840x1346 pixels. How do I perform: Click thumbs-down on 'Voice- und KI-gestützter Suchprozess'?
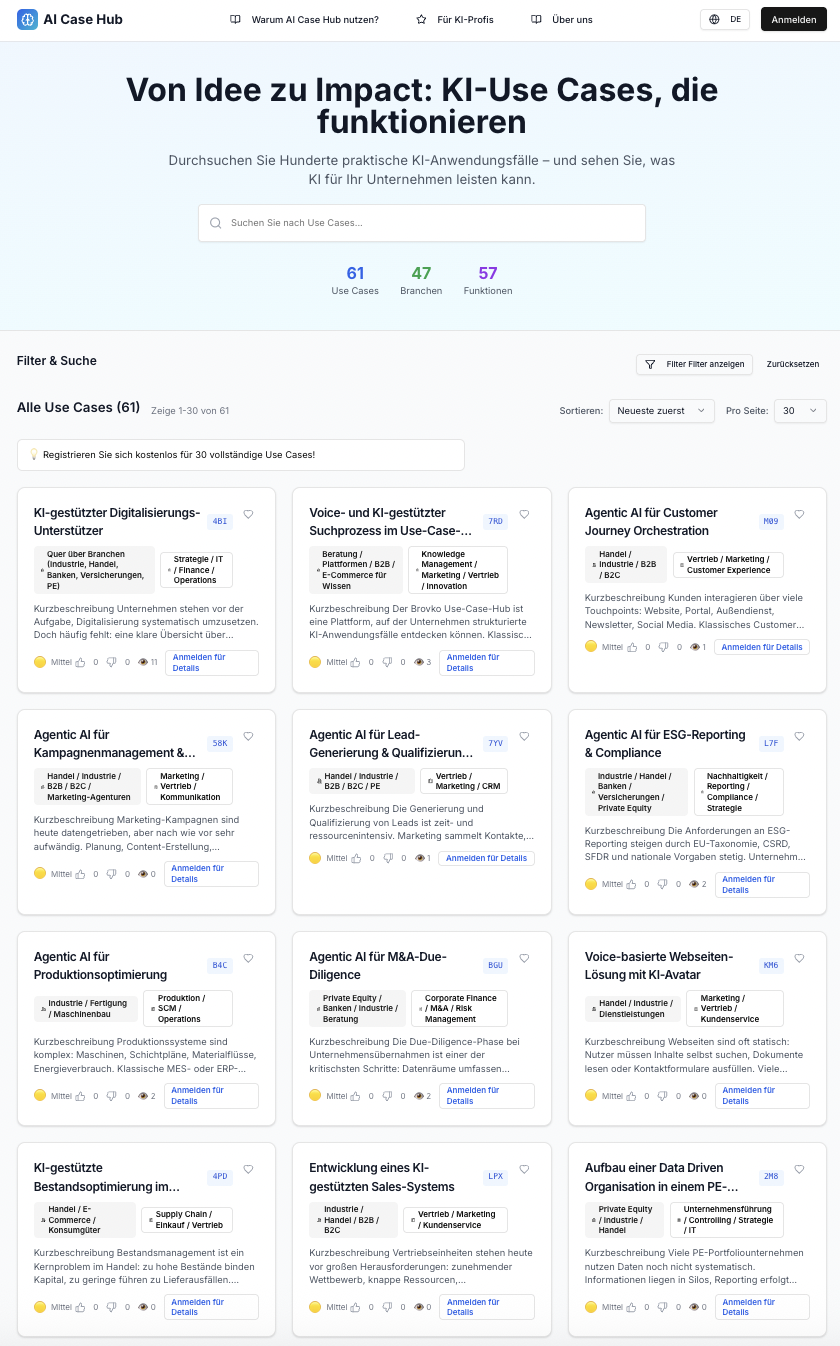[x=387, y=661]
